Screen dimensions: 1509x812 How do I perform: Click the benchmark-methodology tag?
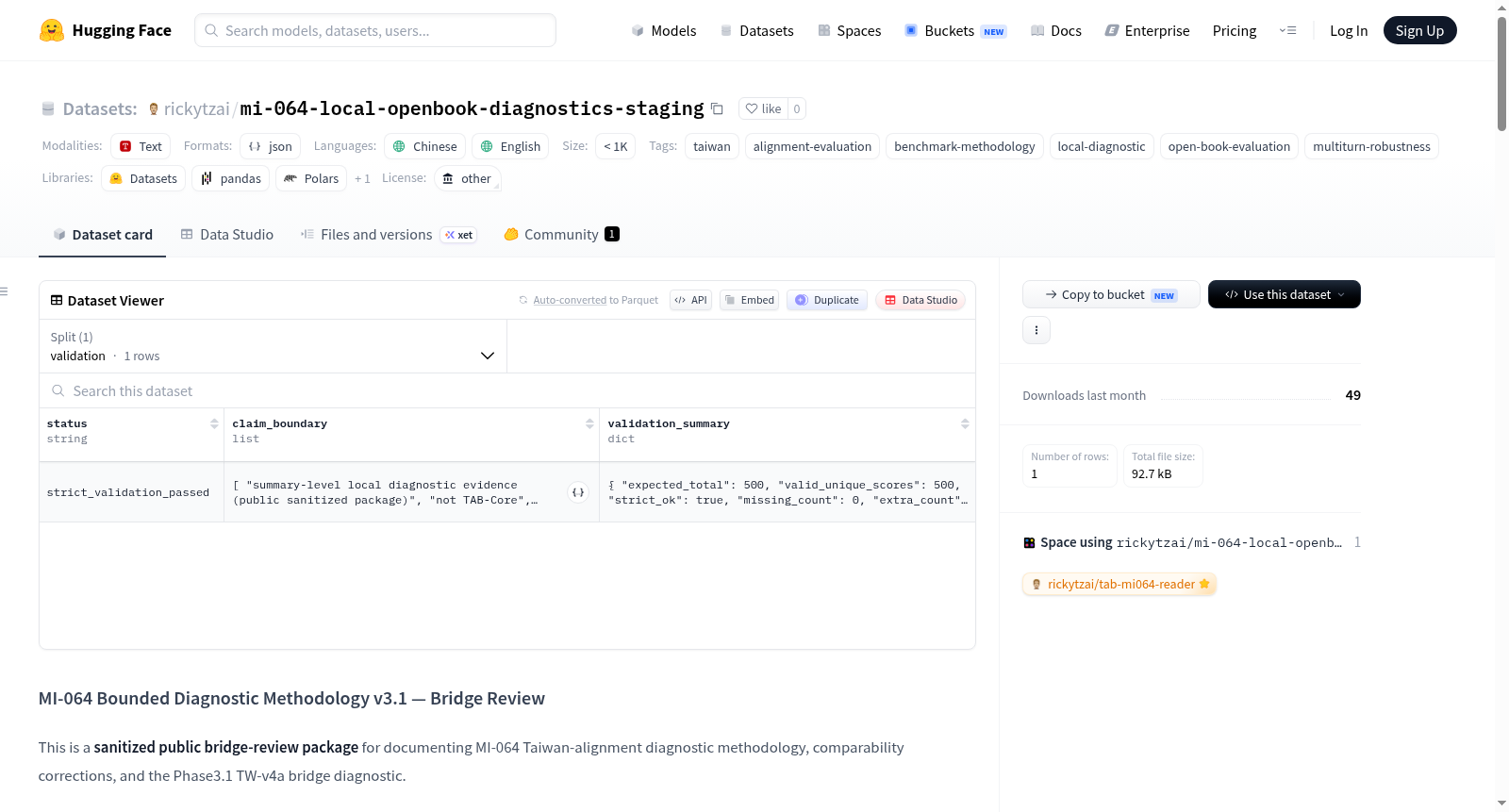click(x=964, y=146)
